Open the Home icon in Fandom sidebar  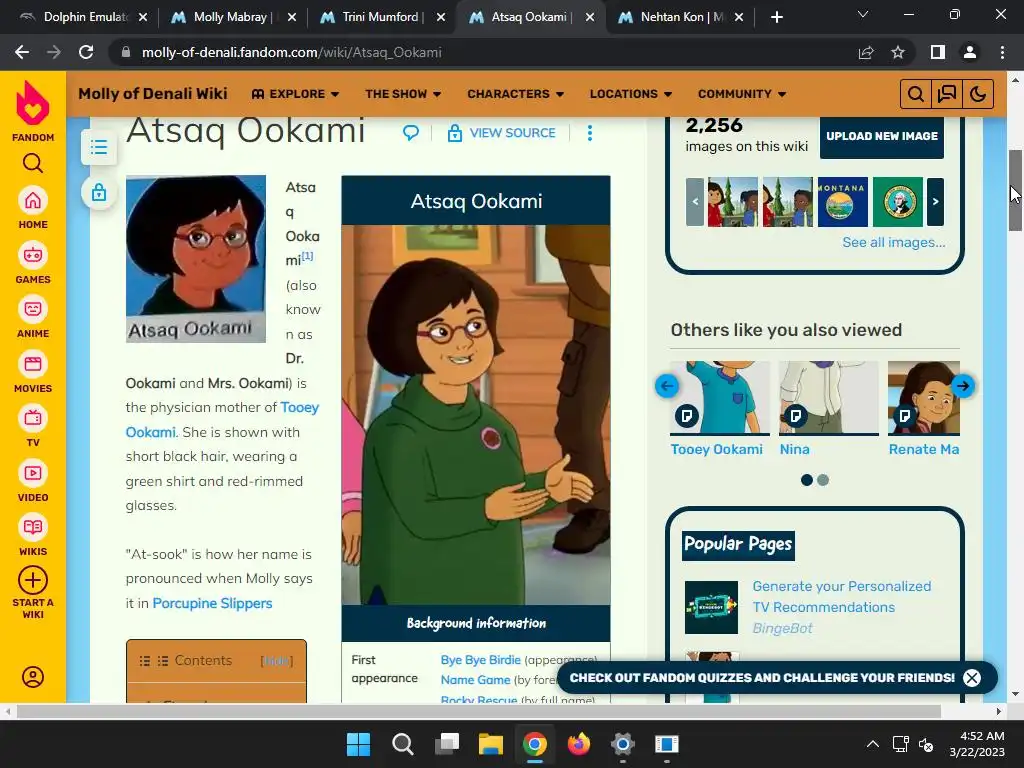coord(33,200)
